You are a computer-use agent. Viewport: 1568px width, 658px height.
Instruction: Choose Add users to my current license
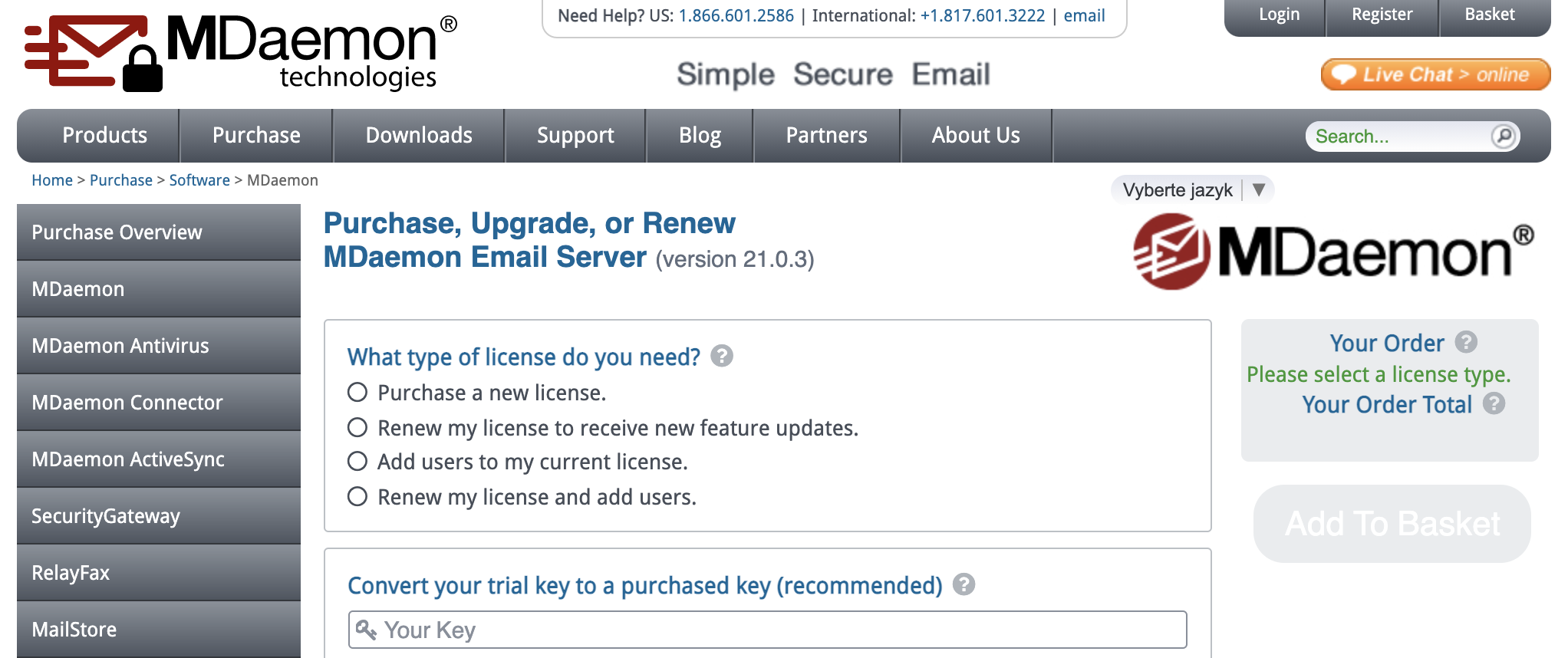tap(357, 462)
